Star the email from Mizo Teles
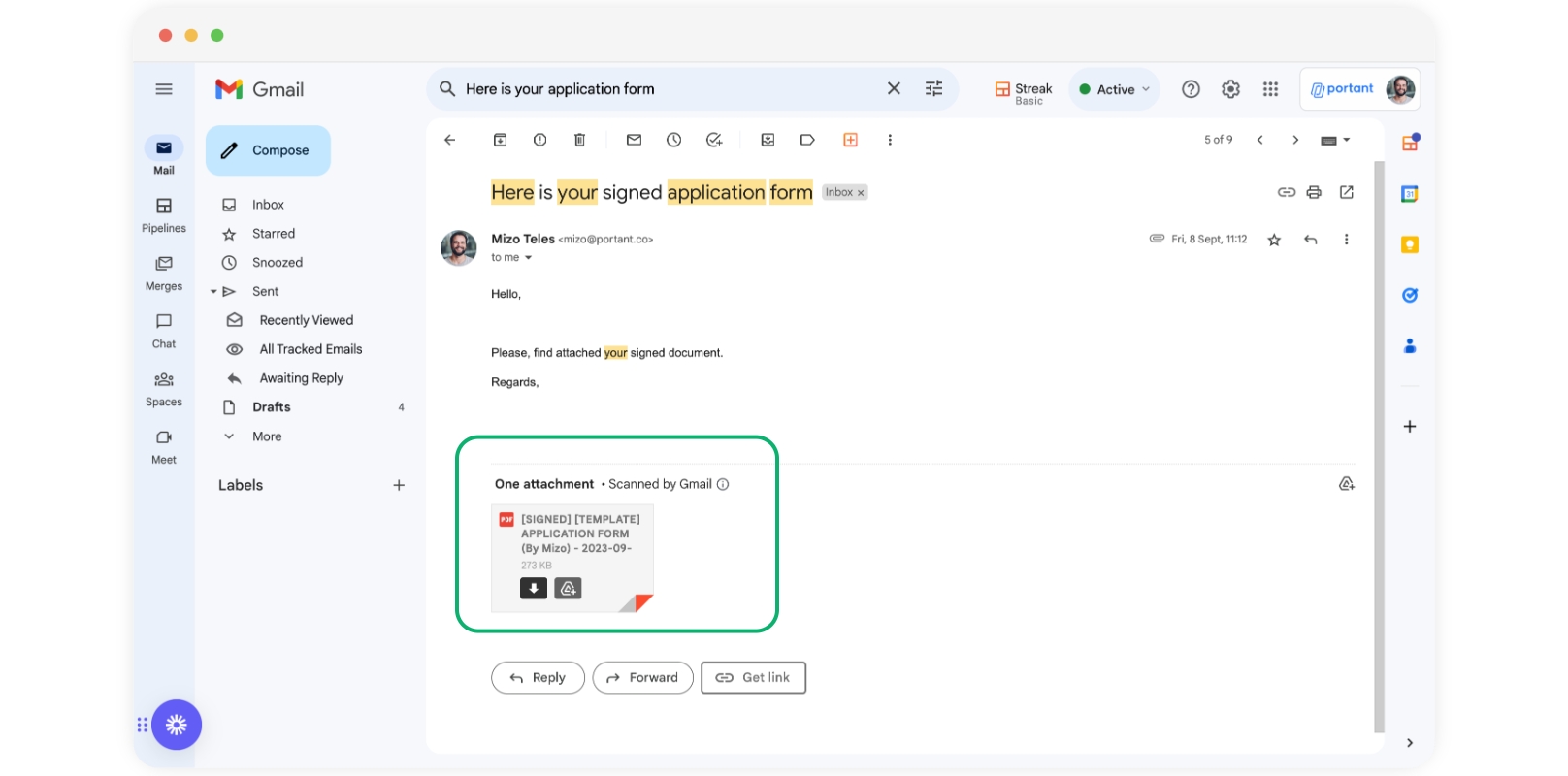The height and width of the screenshot is (776, 1568). (x=1274, y=240)
